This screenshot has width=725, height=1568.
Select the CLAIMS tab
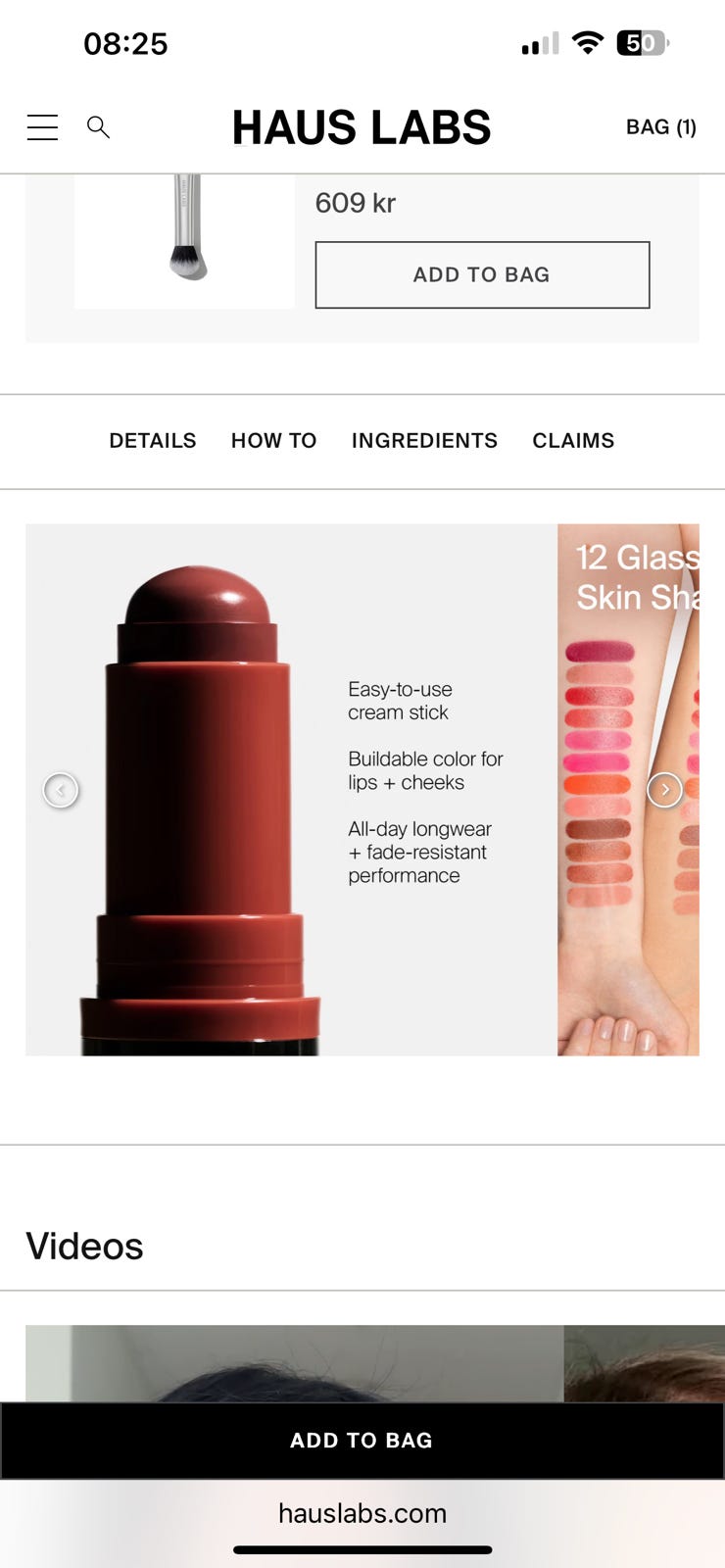(573, 441)
